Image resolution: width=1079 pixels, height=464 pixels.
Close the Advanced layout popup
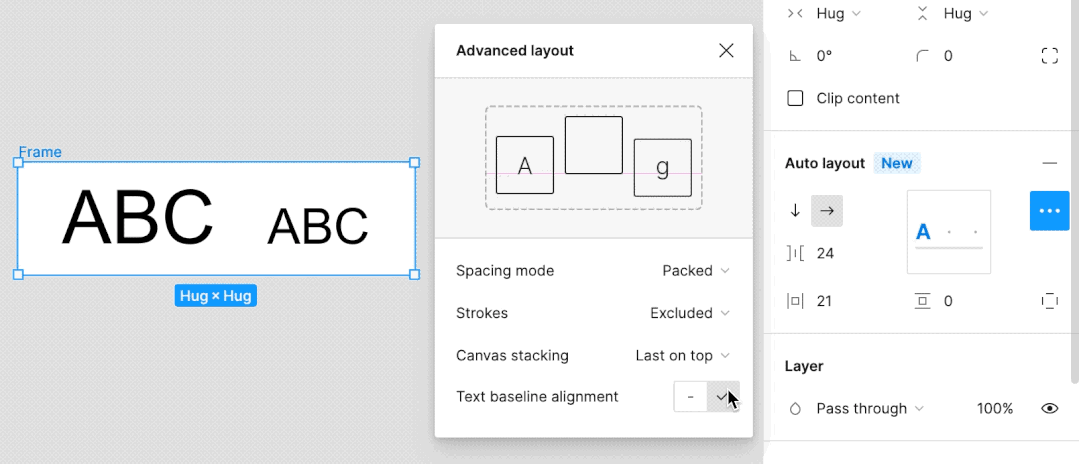[726, 51]
